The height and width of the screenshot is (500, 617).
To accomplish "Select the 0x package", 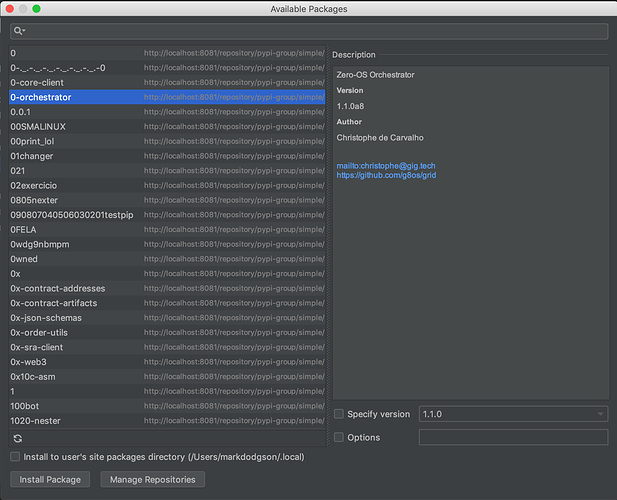I will (x=167, y=273).
